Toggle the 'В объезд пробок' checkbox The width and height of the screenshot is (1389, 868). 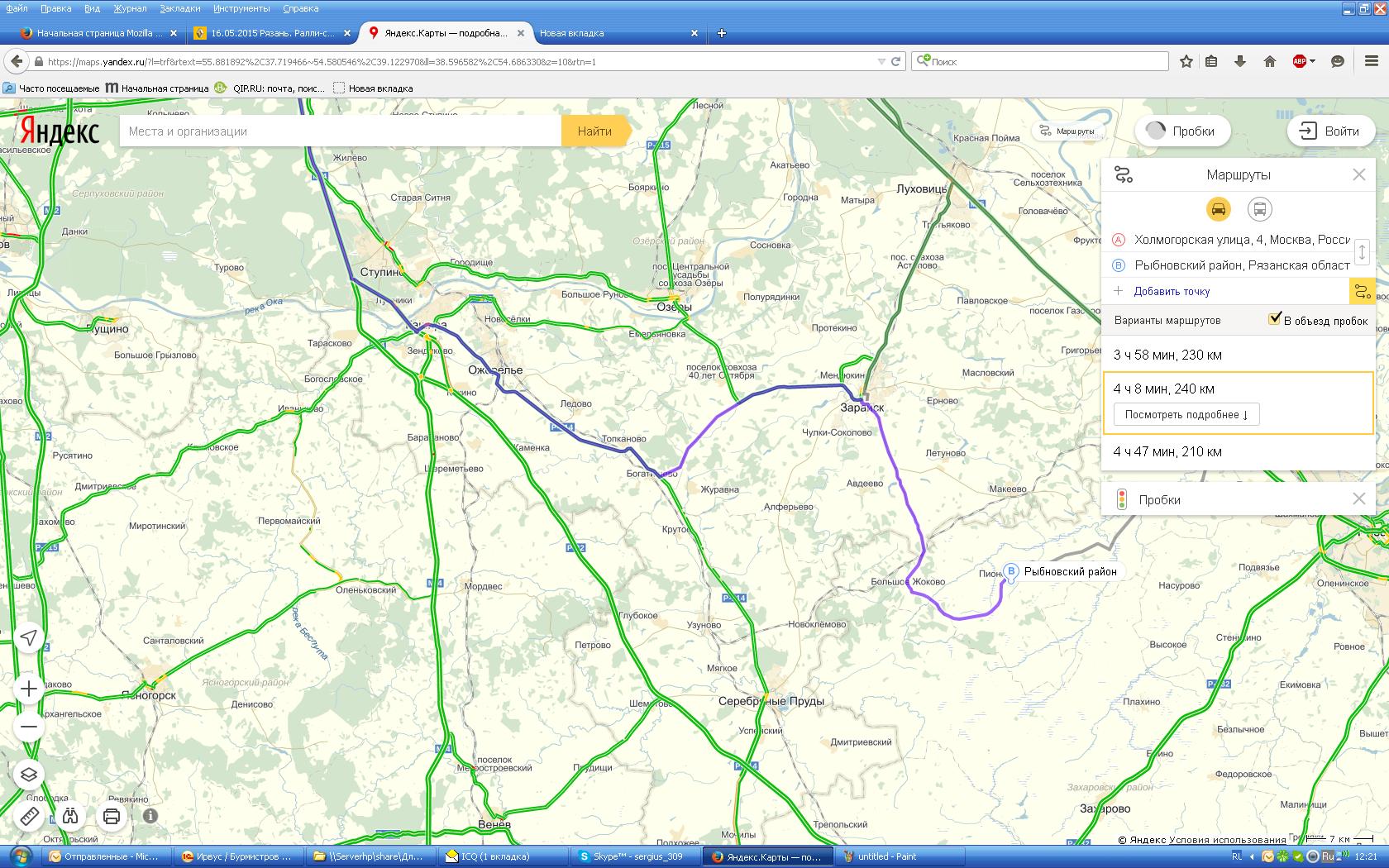(1275, 319)
